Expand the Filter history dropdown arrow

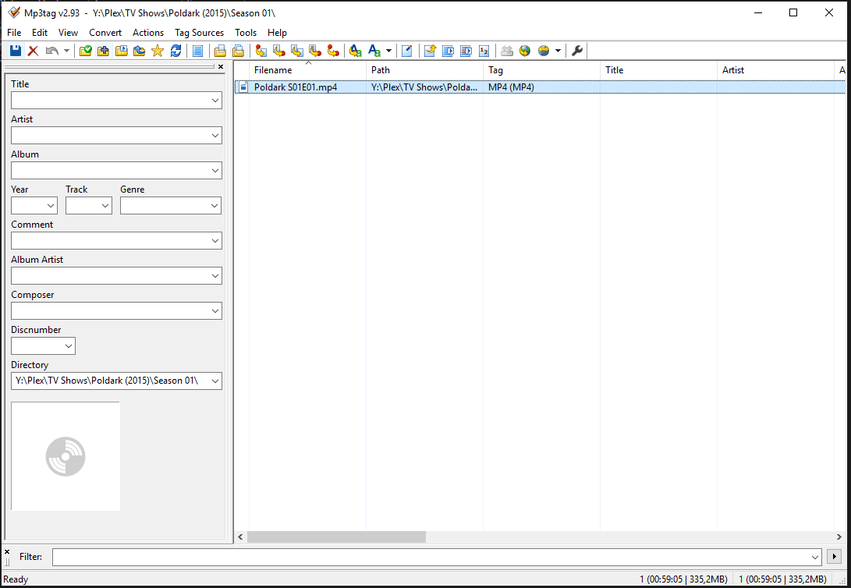tap(815, 557)
